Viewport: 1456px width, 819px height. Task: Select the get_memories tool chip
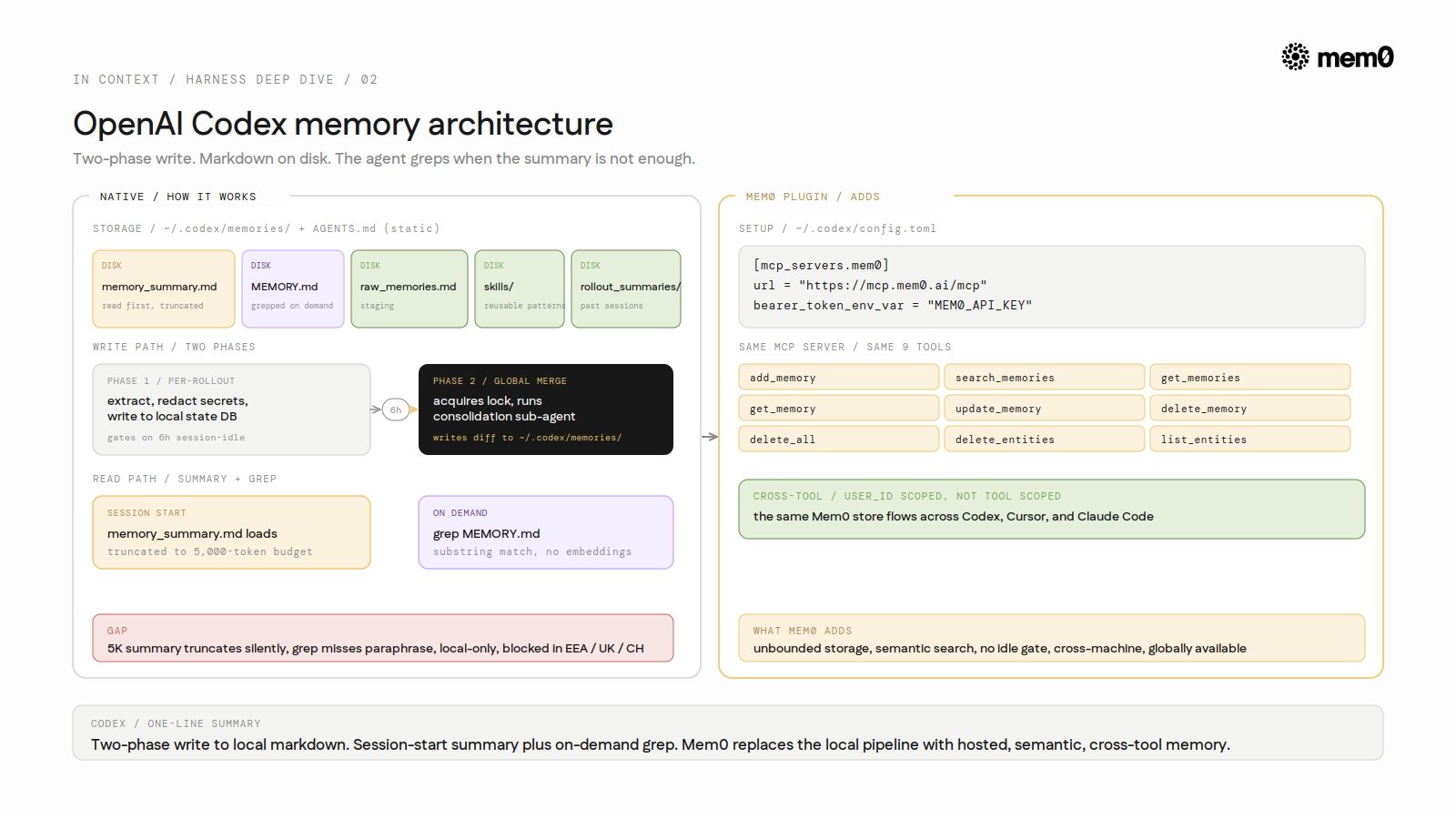click(x=1250, y=377)
